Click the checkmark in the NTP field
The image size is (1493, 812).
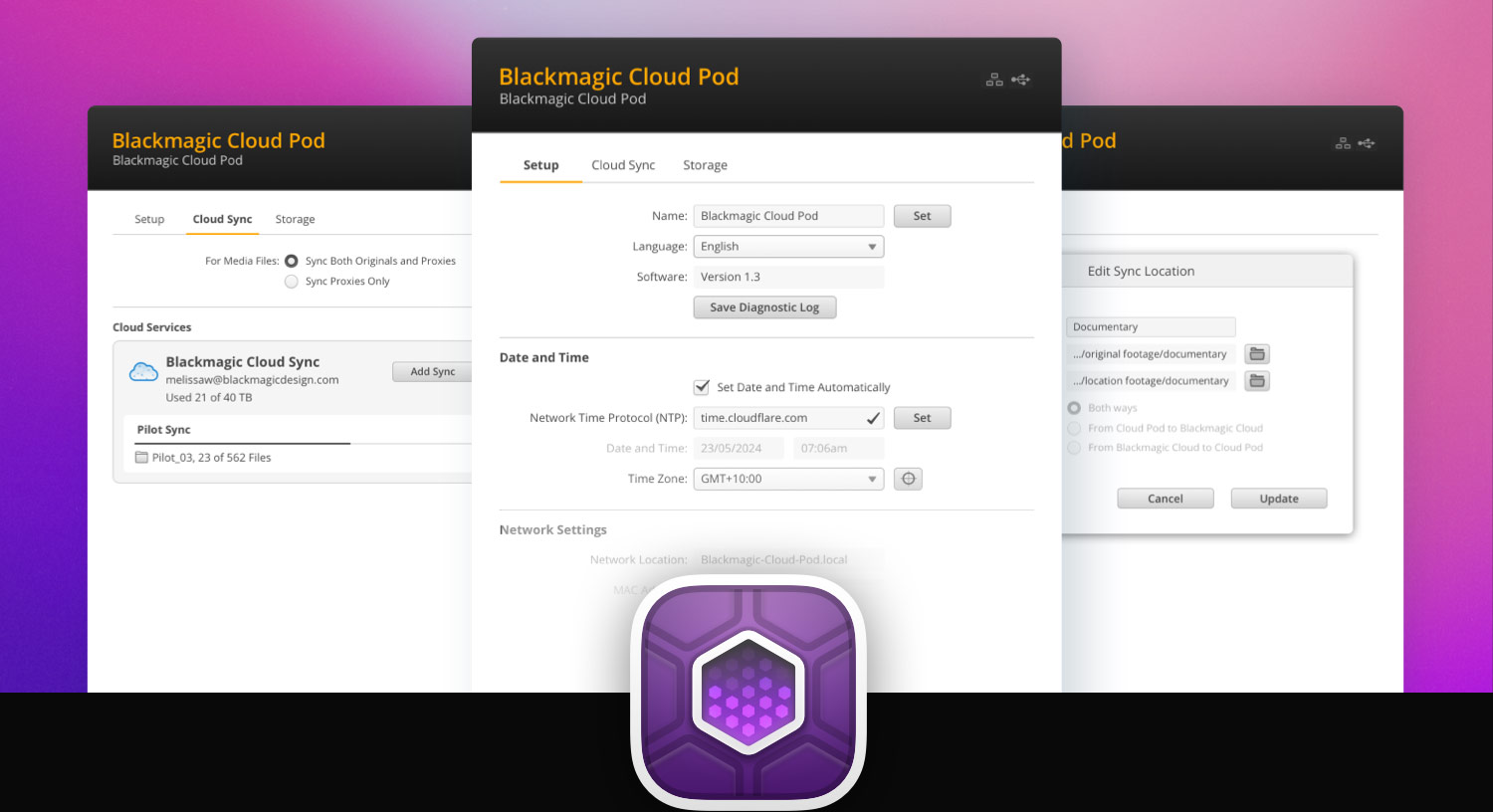872,417
